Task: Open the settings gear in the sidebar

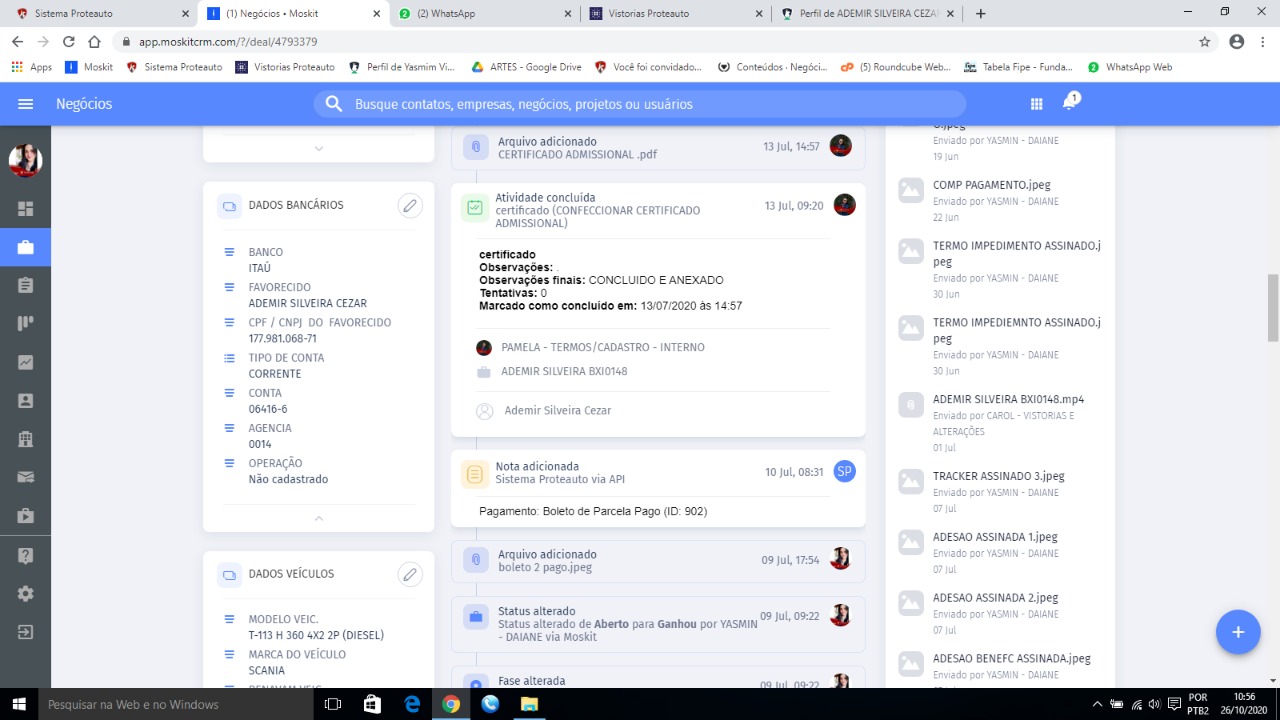Action: [25, 594]
